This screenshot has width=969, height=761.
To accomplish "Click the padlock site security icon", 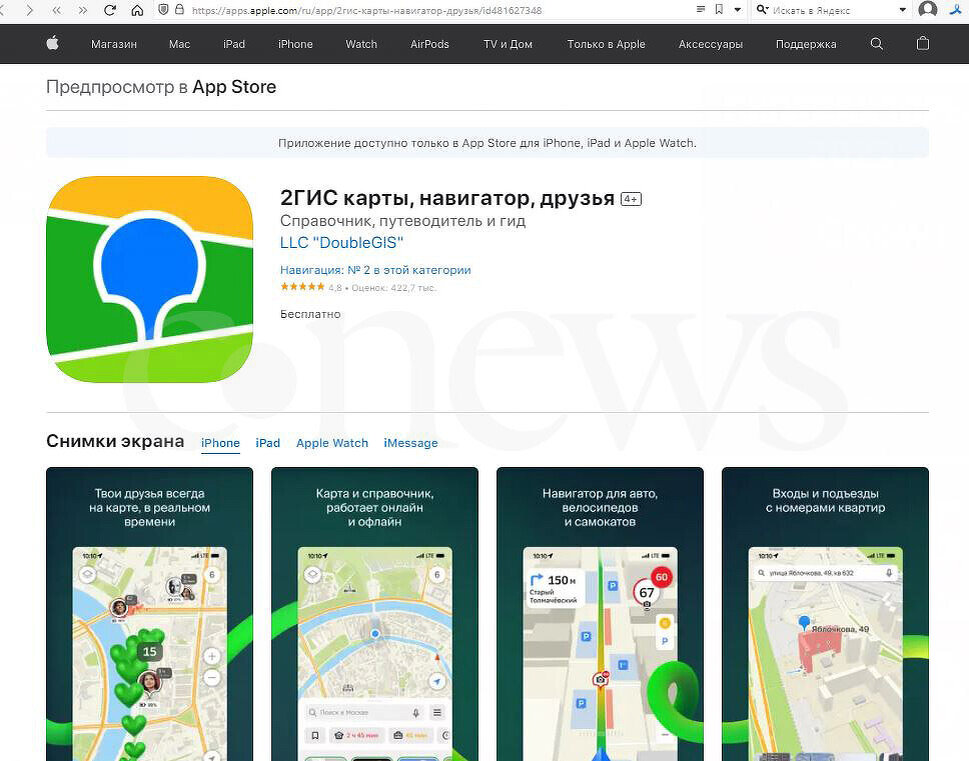I will [x=179, y=9].
